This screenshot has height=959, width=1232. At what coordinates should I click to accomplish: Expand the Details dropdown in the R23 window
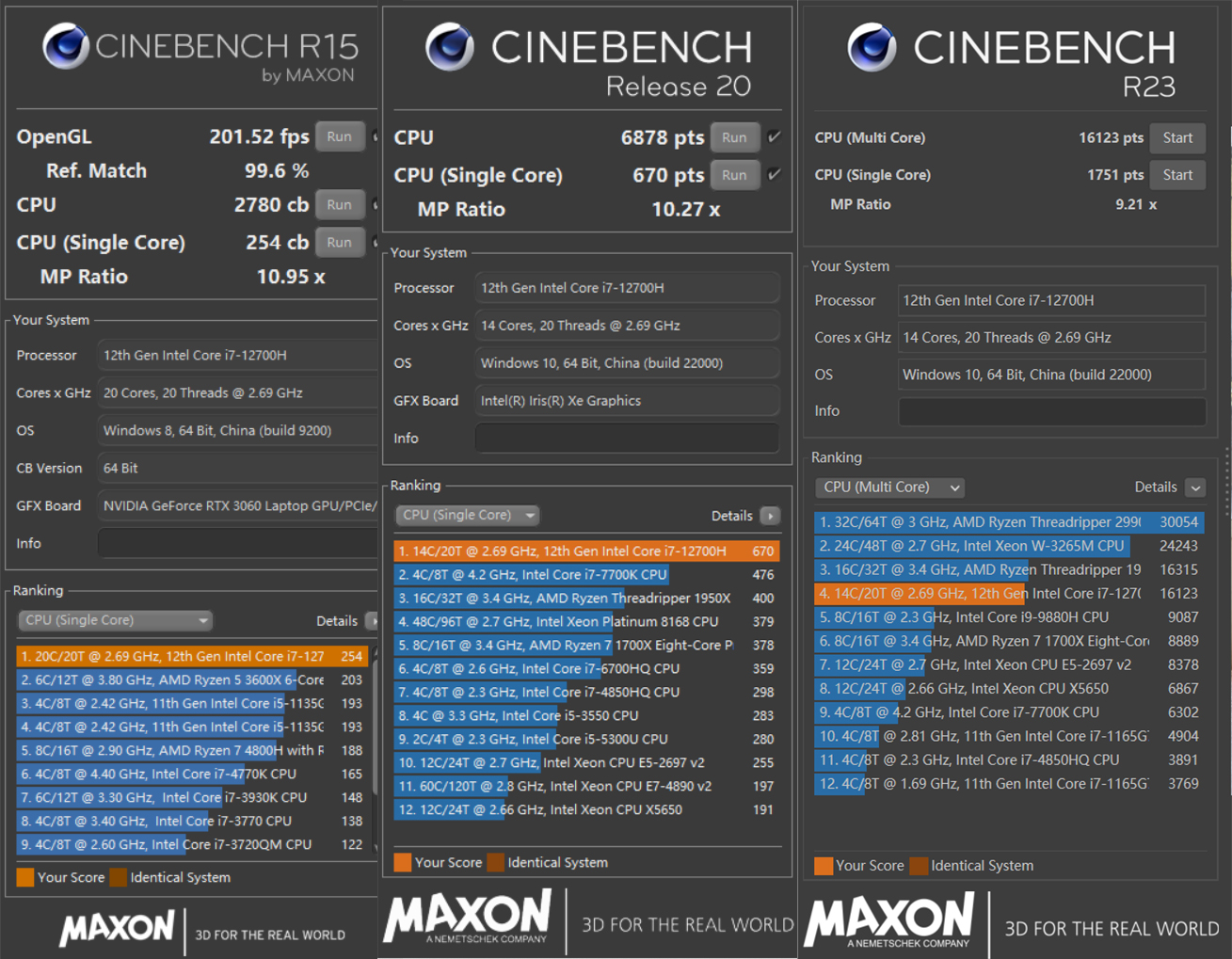(1195, 487)
